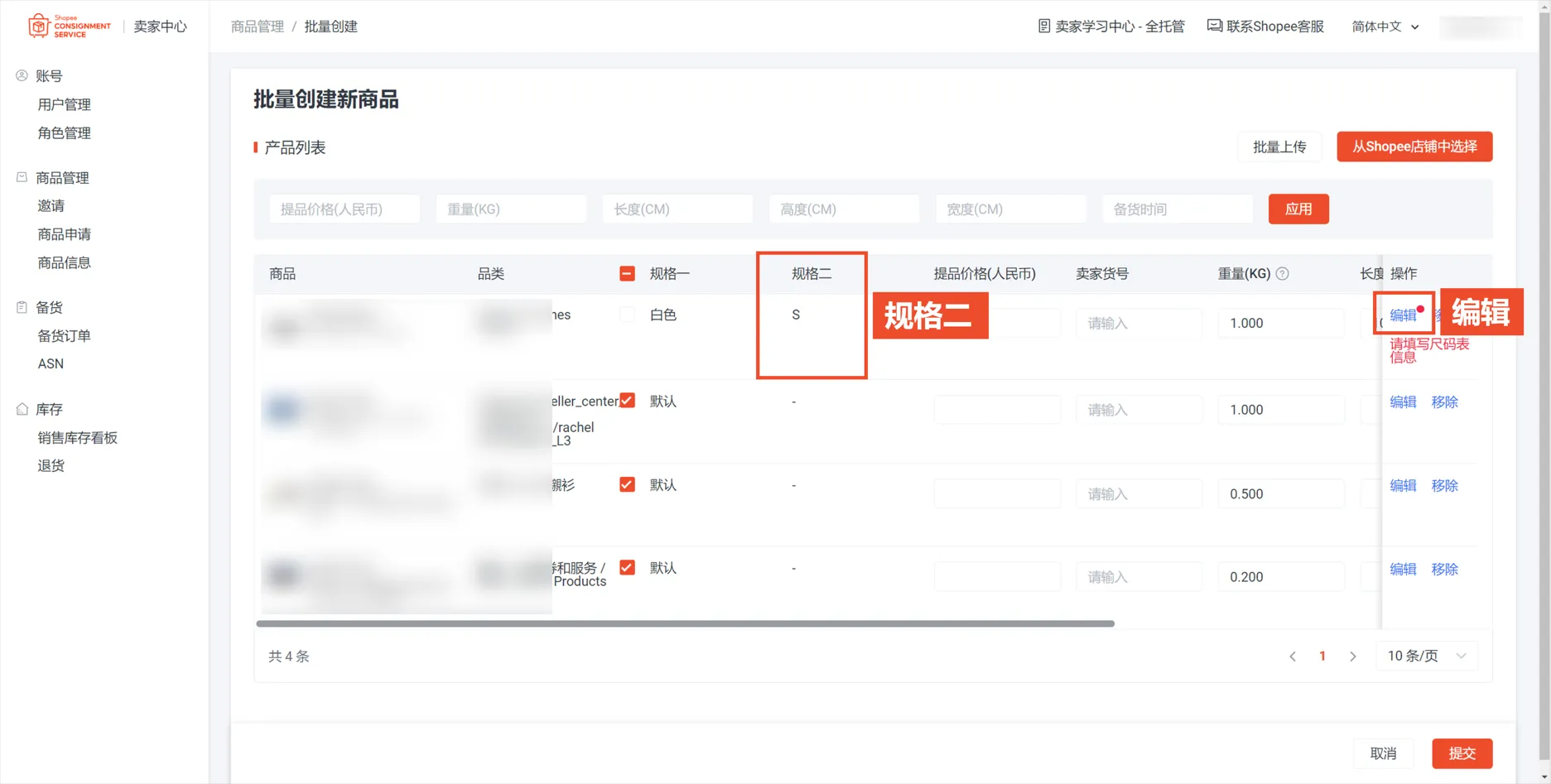Select 商品申请 in the sidebar menu
Image resolution: width=1551 pixels, height=784 pixels.
pos(64,233)
